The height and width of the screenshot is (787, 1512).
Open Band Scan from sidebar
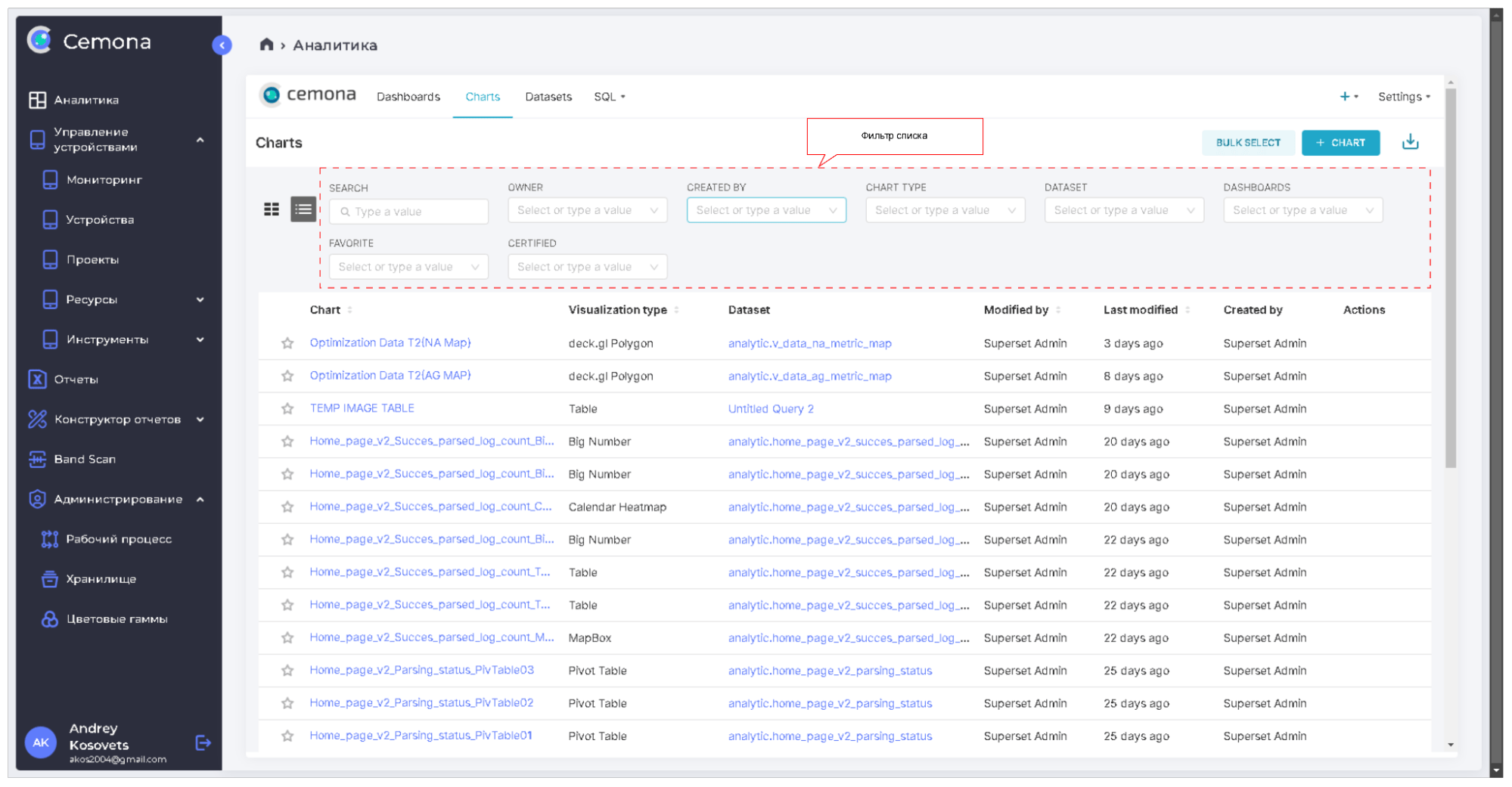point(85,459)
